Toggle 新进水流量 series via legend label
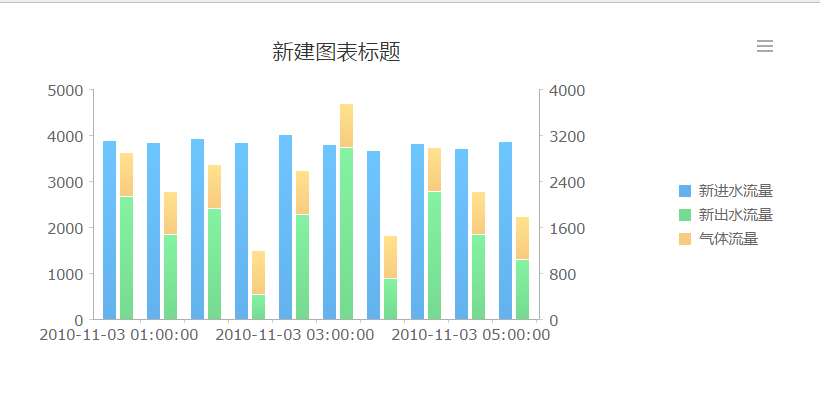Viewport: 820px width, 397px height. (735, 191)
